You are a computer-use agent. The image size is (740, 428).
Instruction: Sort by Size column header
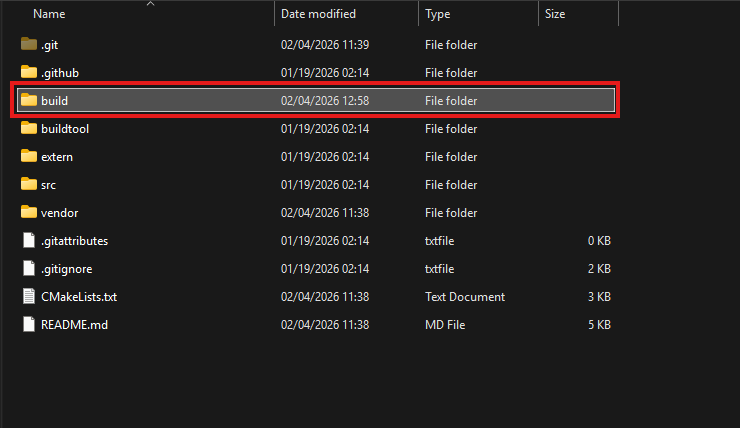[x=555, y=15]
